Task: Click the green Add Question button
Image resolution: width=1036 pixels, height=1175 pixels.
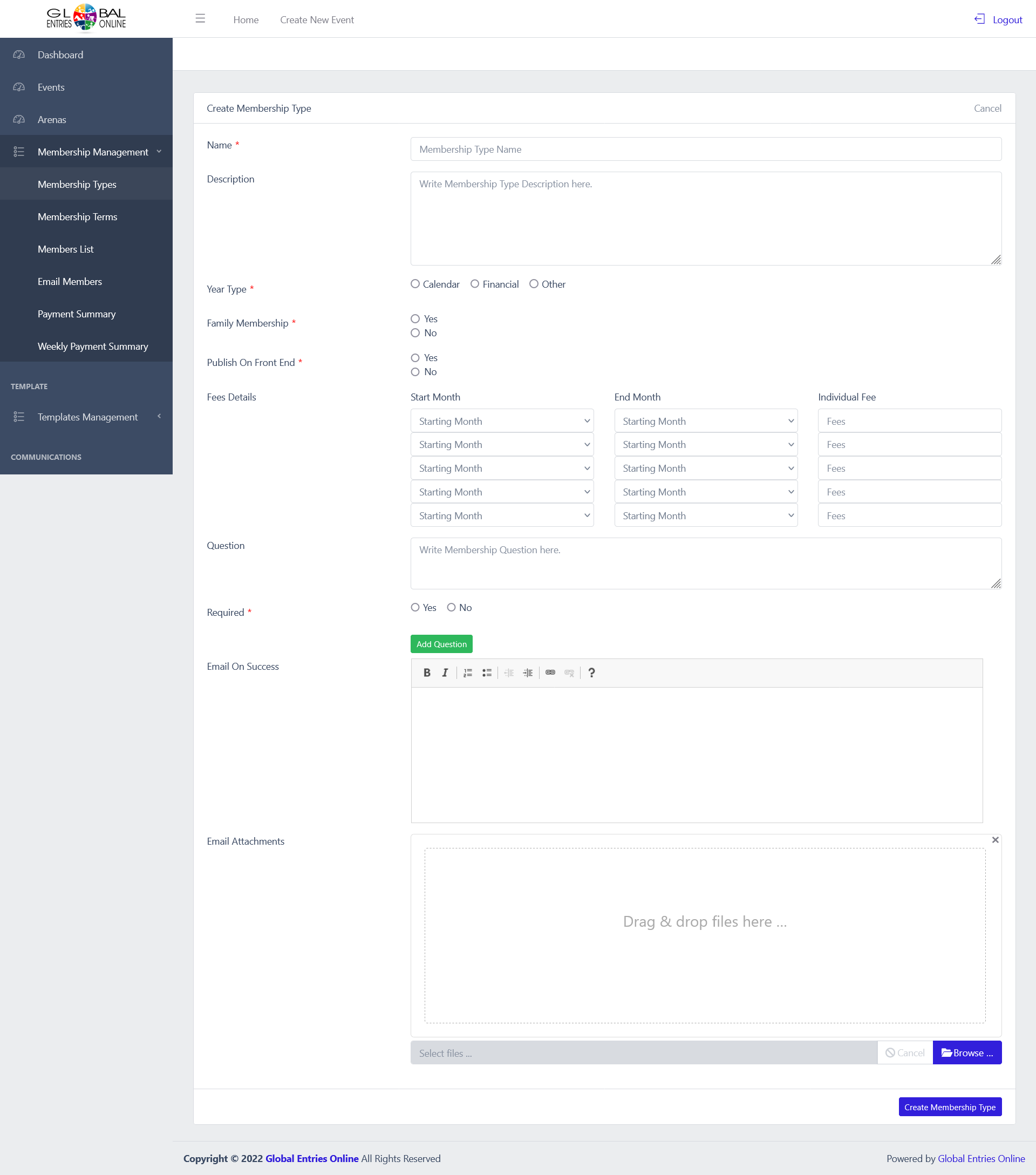Action: click(x=441, y=644)
